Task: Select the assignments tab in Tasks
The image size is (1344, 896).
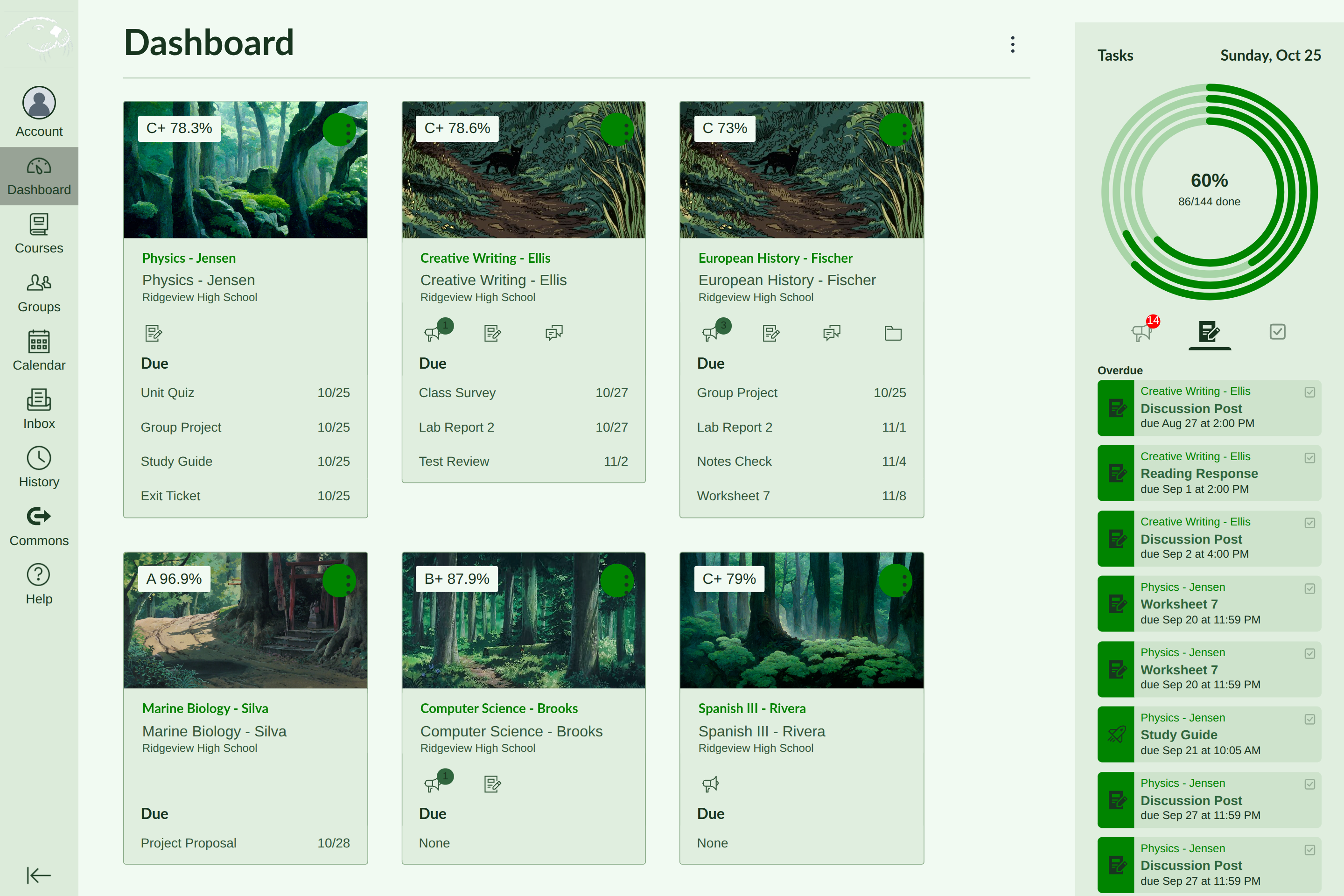Action: click(x=1210, y=331)
